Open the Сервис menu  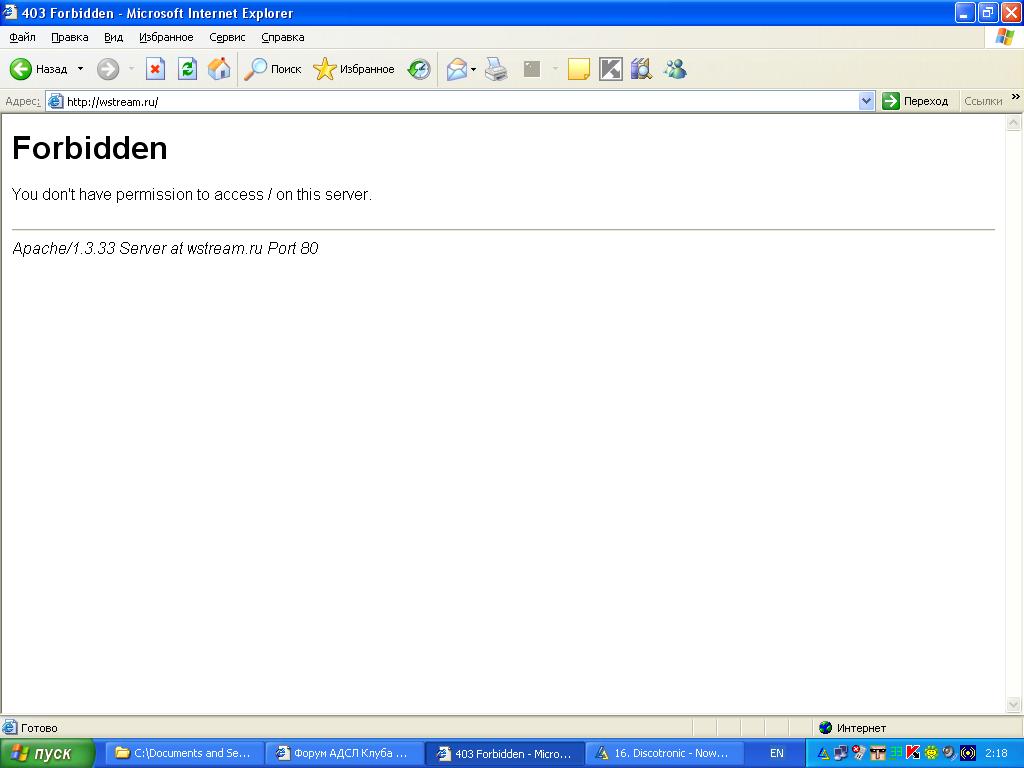pyautogui.click(x=227, y=37)
